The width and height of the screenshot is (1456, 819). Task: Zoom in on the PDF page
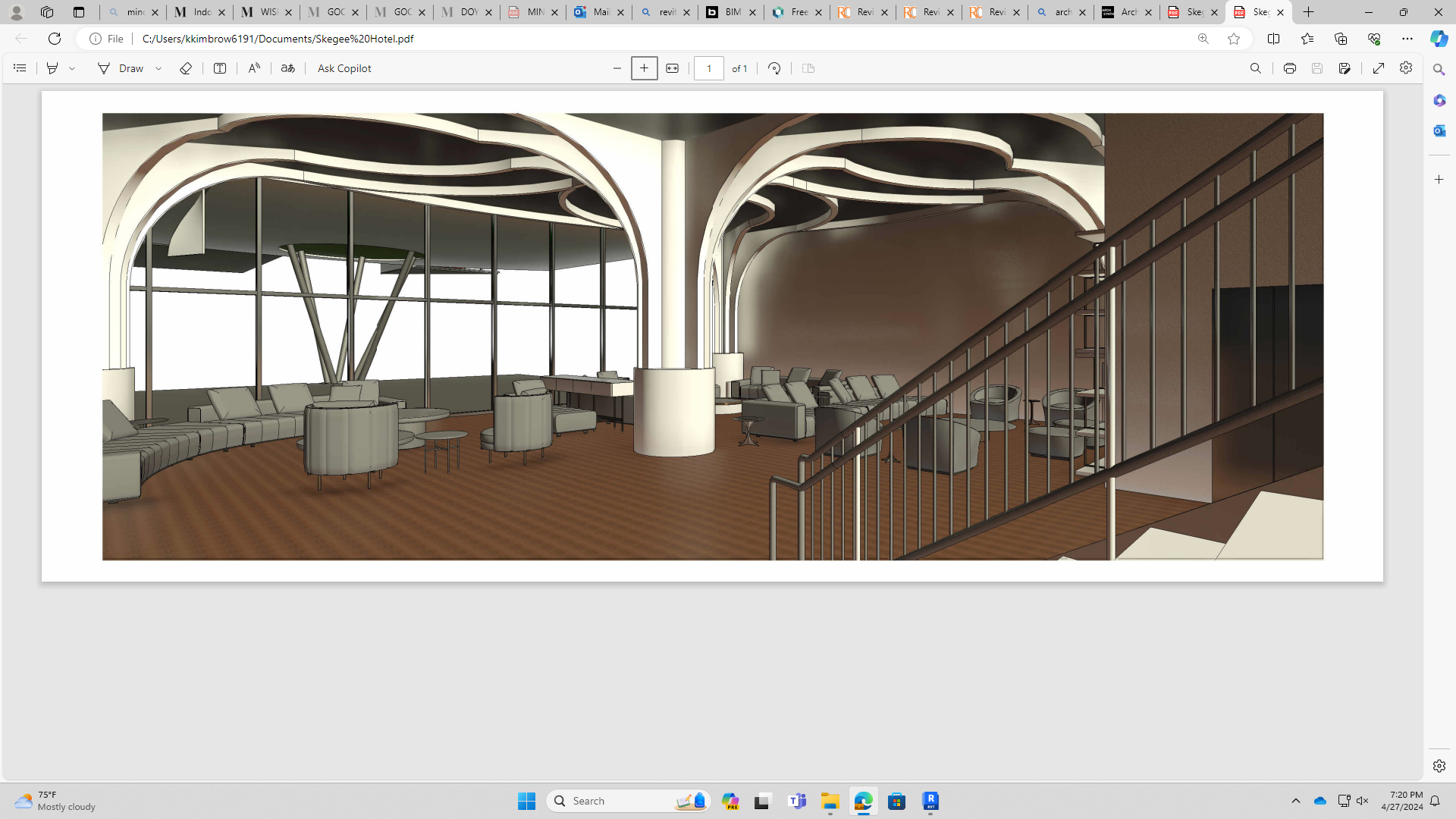(645, 68)
